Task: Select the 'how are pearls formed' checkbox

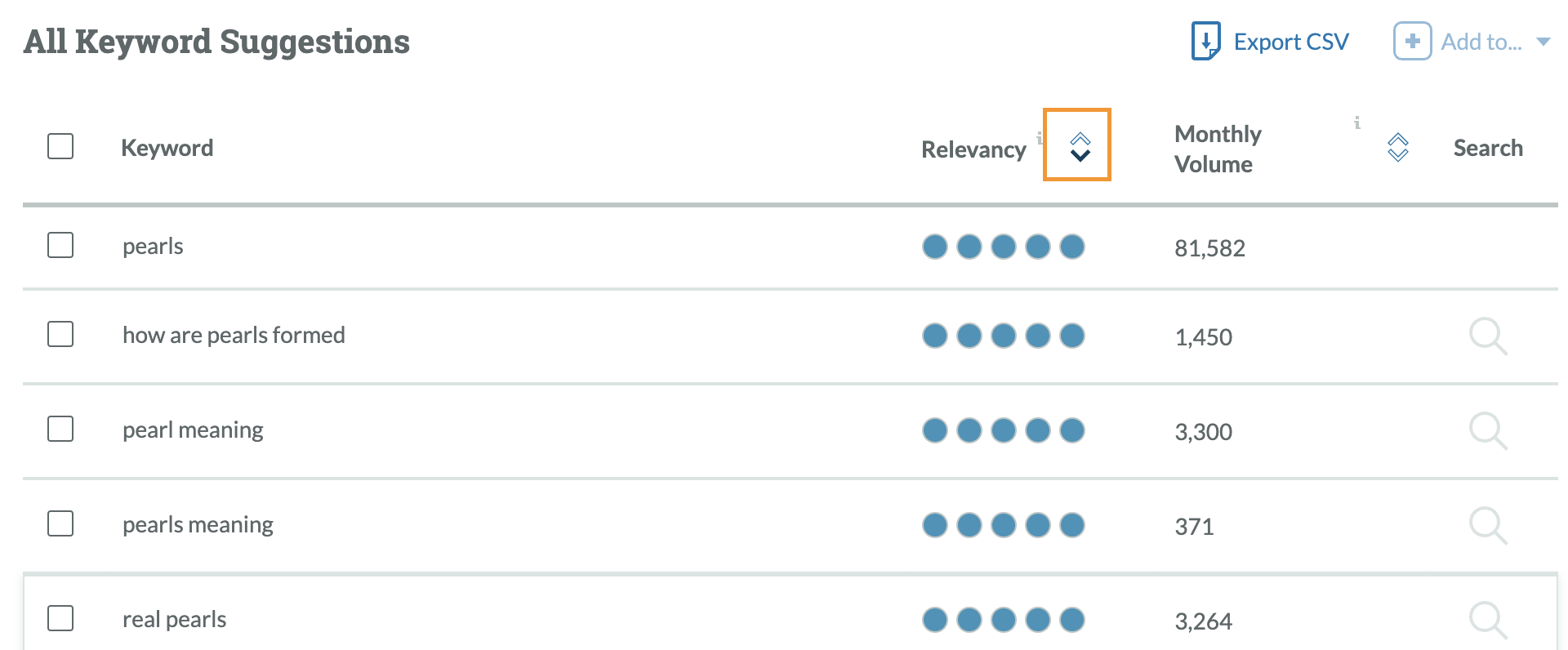Action: coord(60,334)
